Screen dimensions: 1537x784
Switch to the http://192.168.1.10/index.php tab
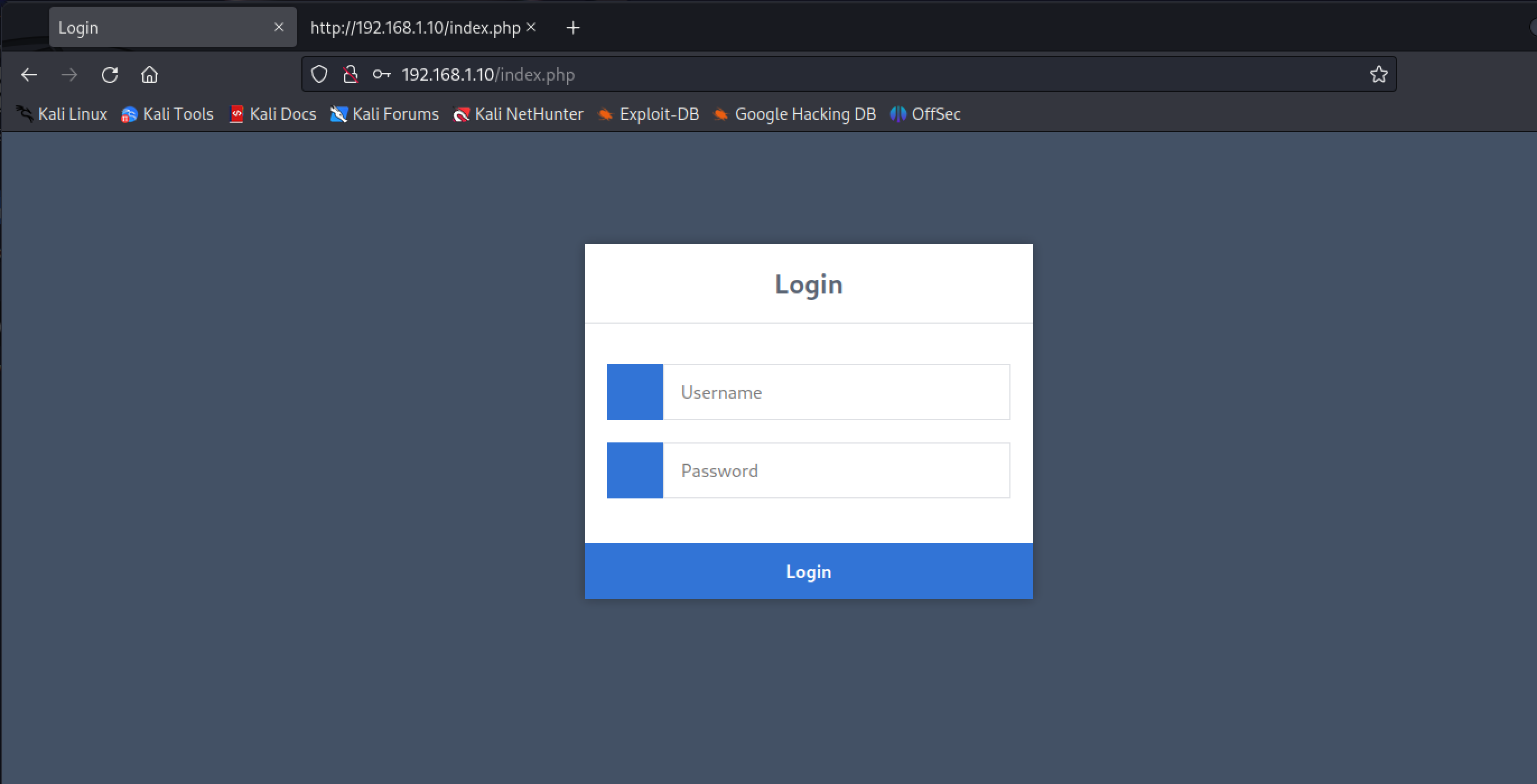coord(414,27)
